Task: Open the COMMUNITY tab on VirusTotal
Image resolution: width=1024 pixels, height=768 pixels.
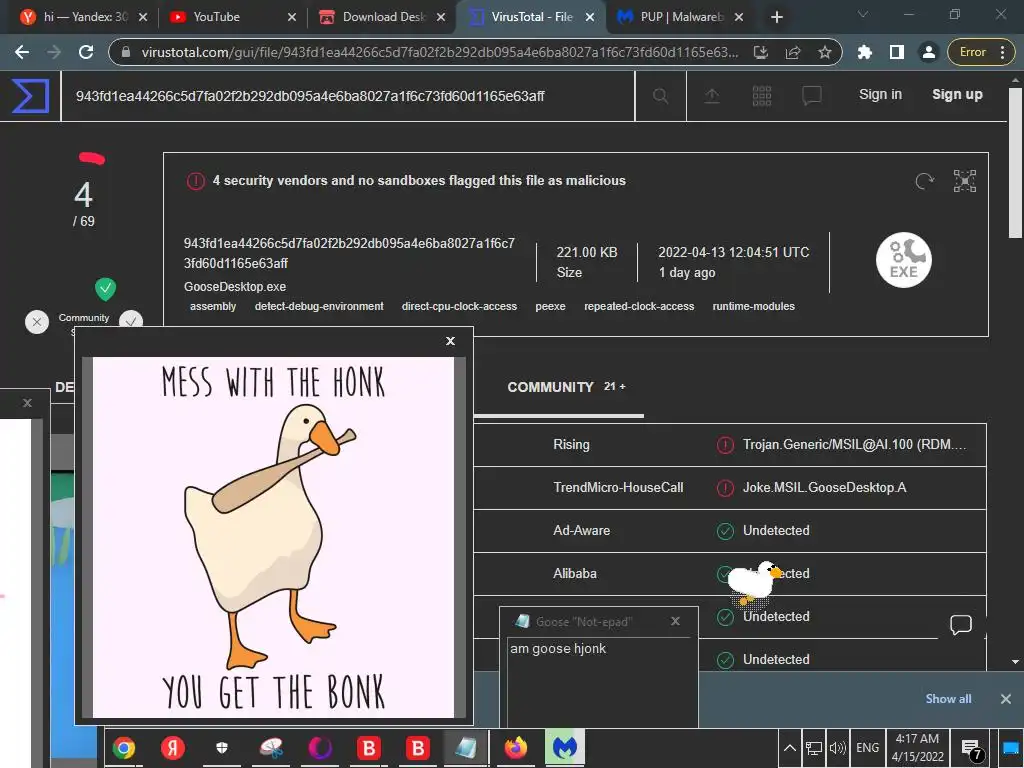Action: [566, 387]
